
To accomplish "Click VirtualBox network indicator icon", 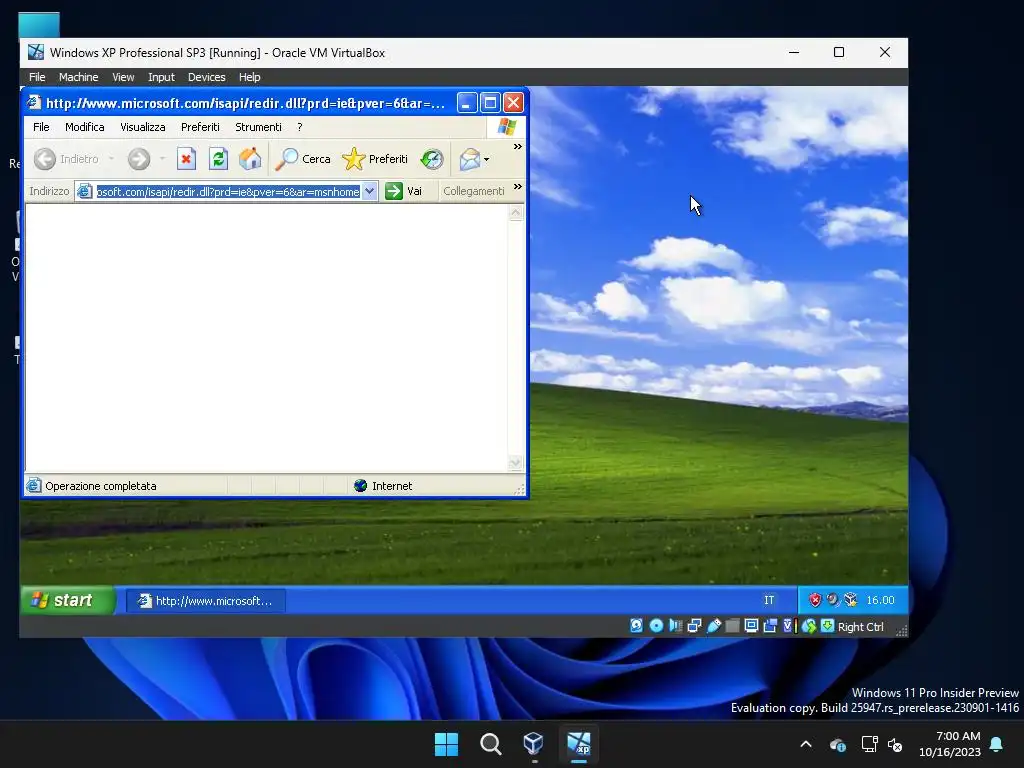I will pos(694,626).
